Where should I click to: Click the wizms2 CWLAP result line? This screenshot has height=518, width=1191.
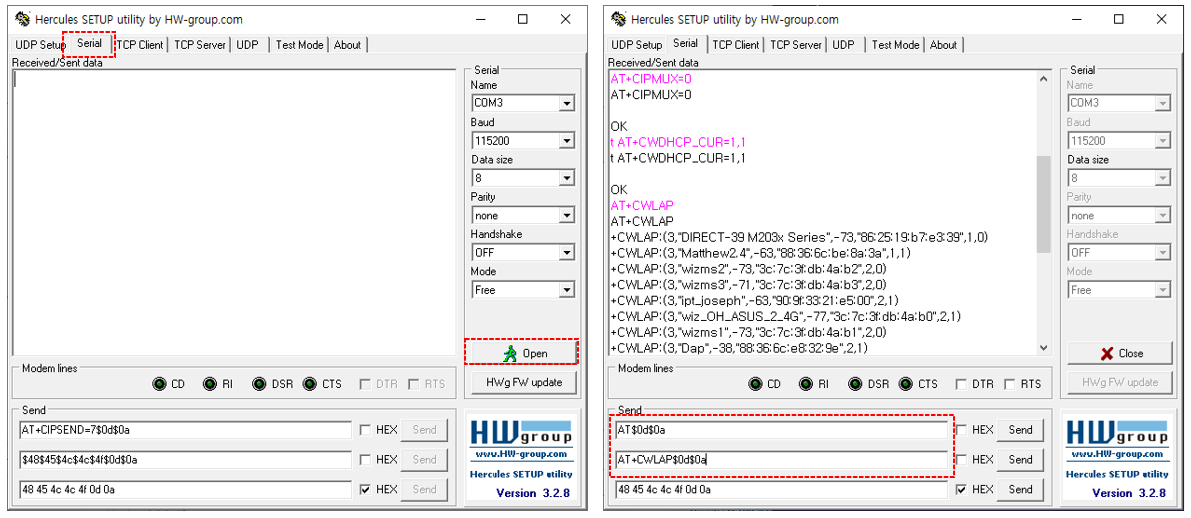749,269
